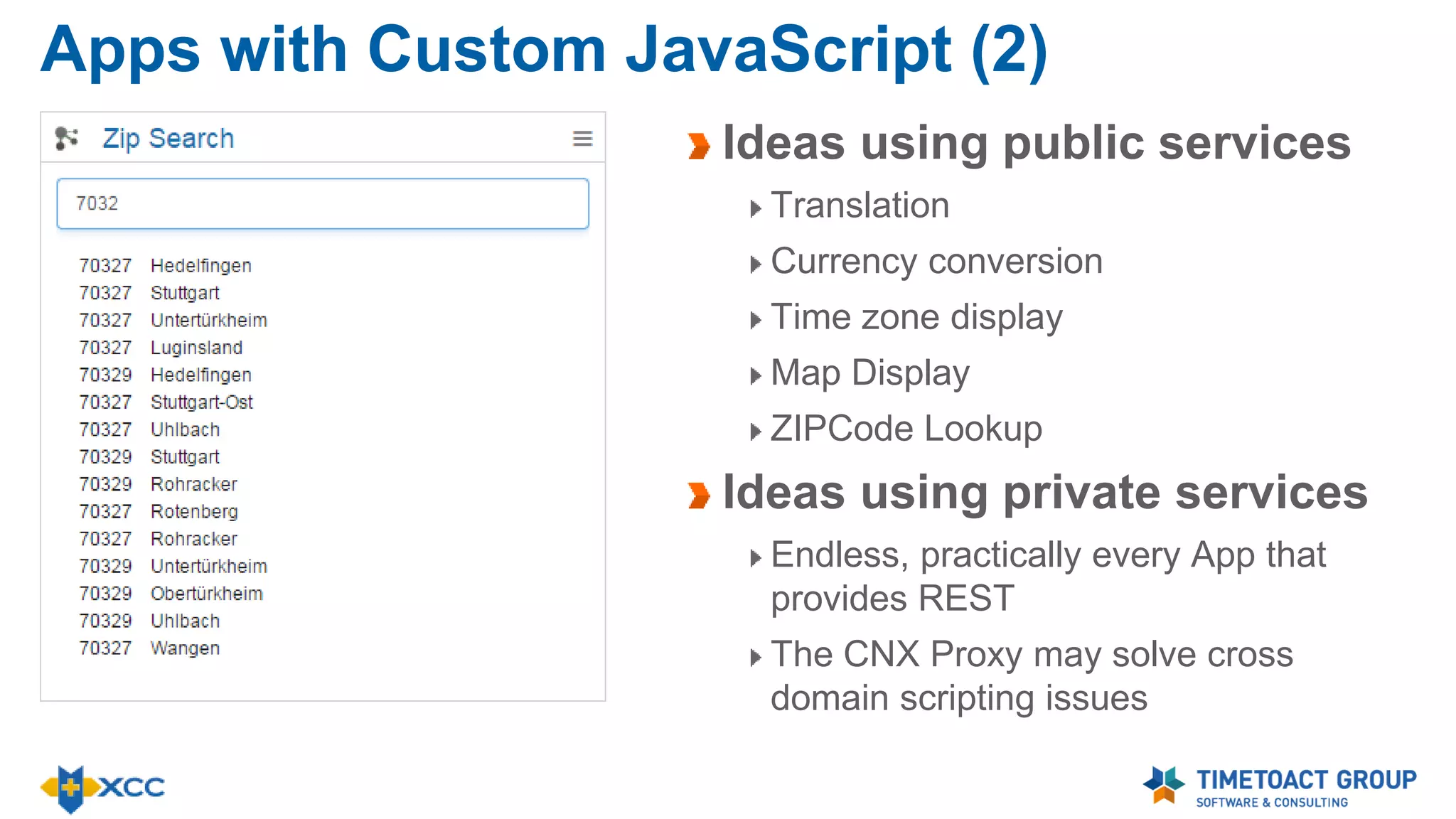
Task: Click orange arrow before private services heading
Action: tap(699, 496)
